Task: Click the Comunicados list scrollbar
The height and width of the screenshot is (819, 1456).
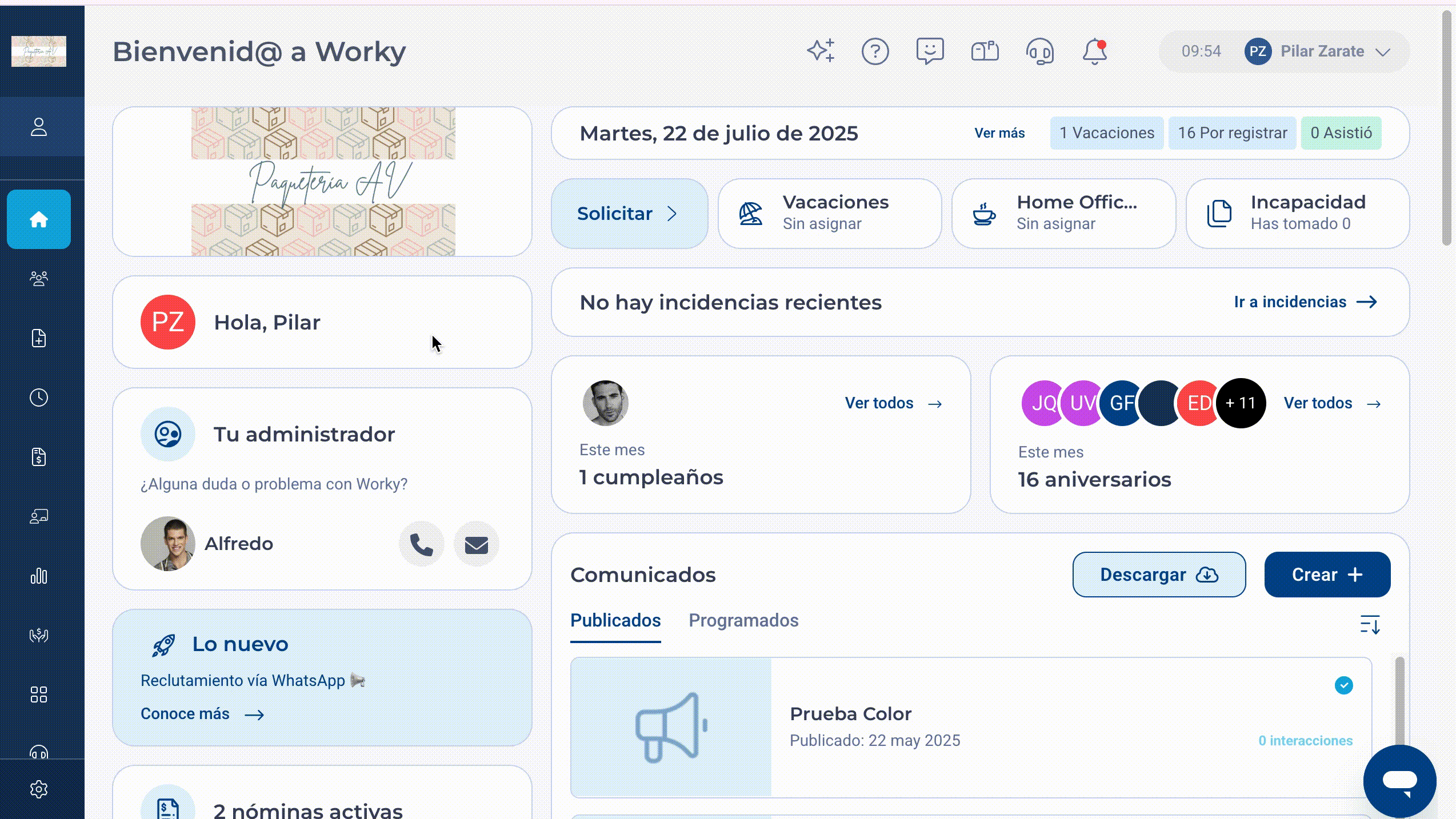Action: pyautogui.click(x=1399, y=702)
